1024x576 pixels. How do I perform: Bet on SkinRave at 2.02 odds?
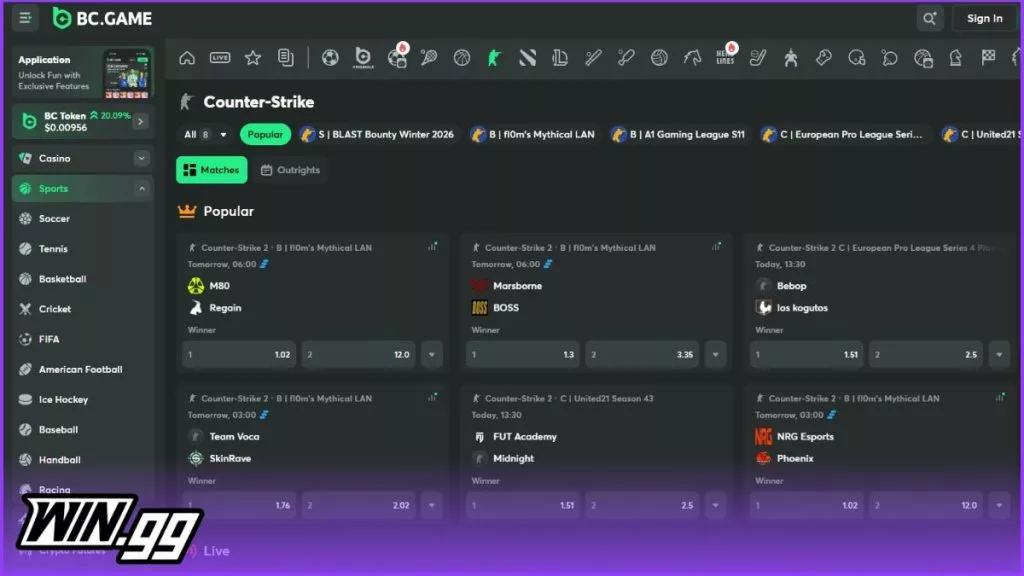tap(359, 505)
